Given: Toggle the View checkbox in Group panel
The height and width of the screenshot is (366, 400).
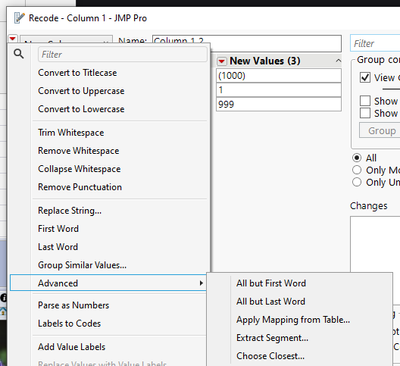Looking at the screenshot, I should (365, 78).
